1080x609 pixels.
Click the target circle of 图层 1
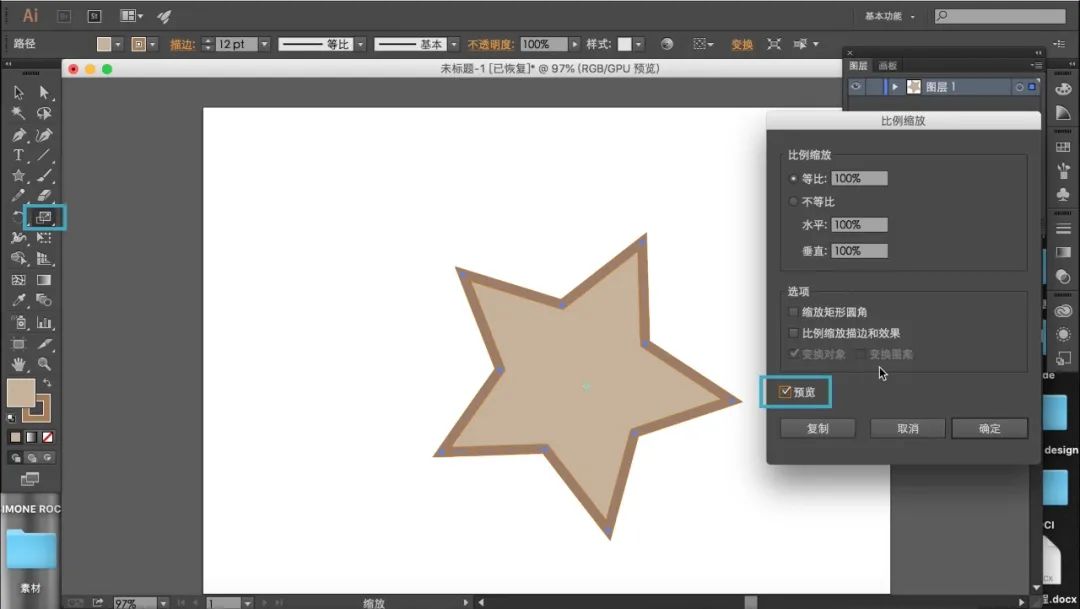[1019, 87]
